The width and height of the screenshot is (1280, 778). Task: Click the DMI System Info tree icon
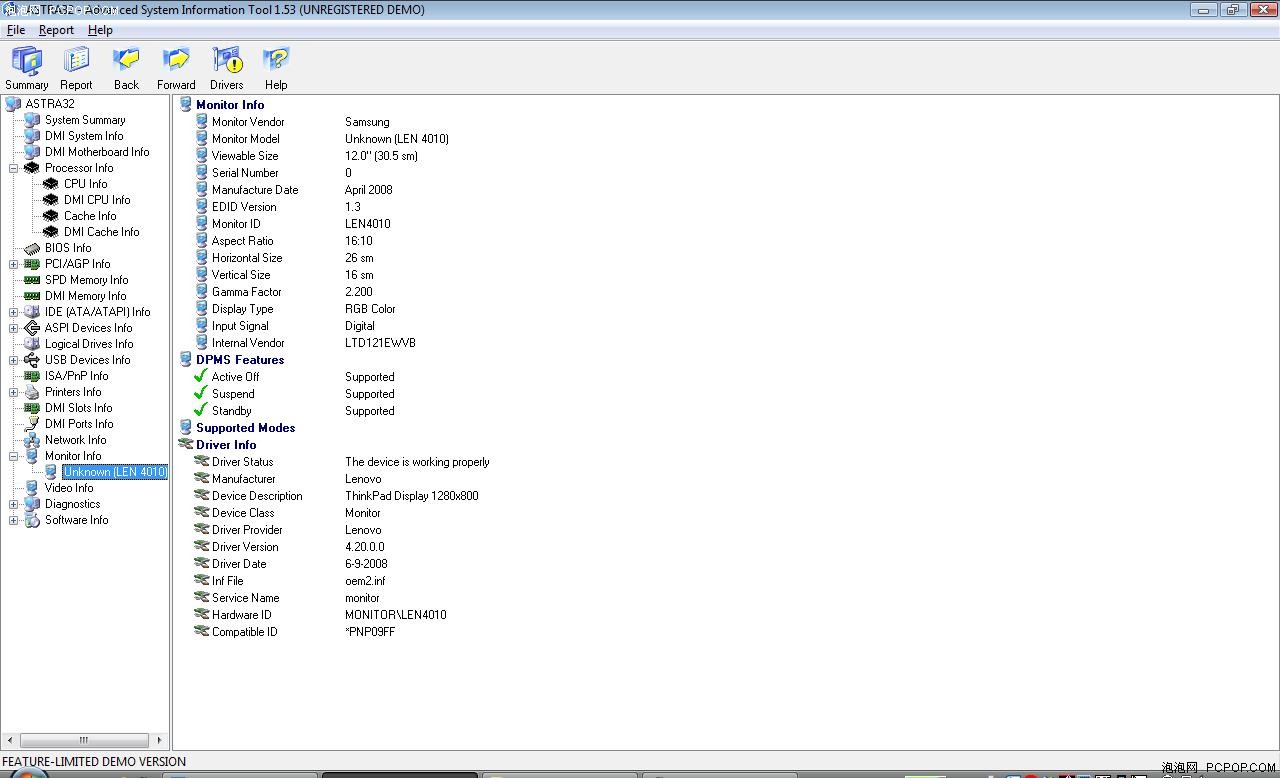32,136
